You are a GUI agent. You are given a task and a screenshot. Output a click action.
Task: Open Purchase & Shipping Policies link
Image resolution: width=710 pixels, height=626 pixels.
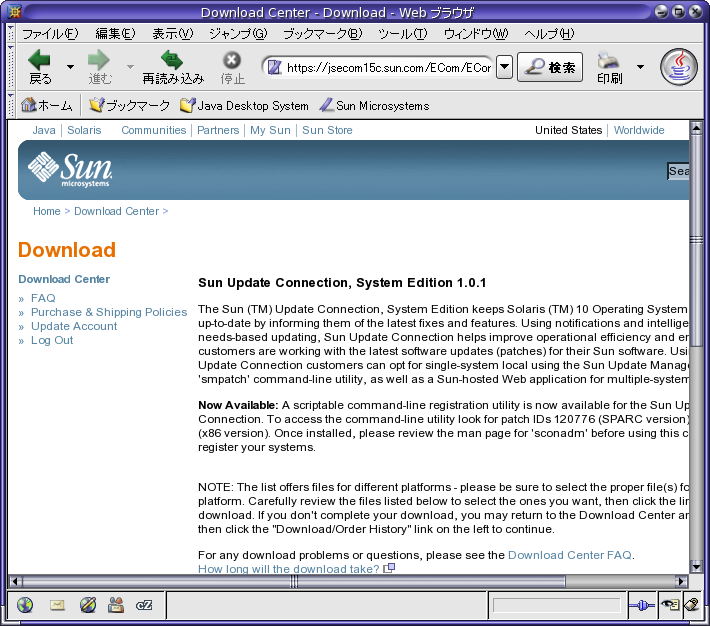[x=109, y=312]
